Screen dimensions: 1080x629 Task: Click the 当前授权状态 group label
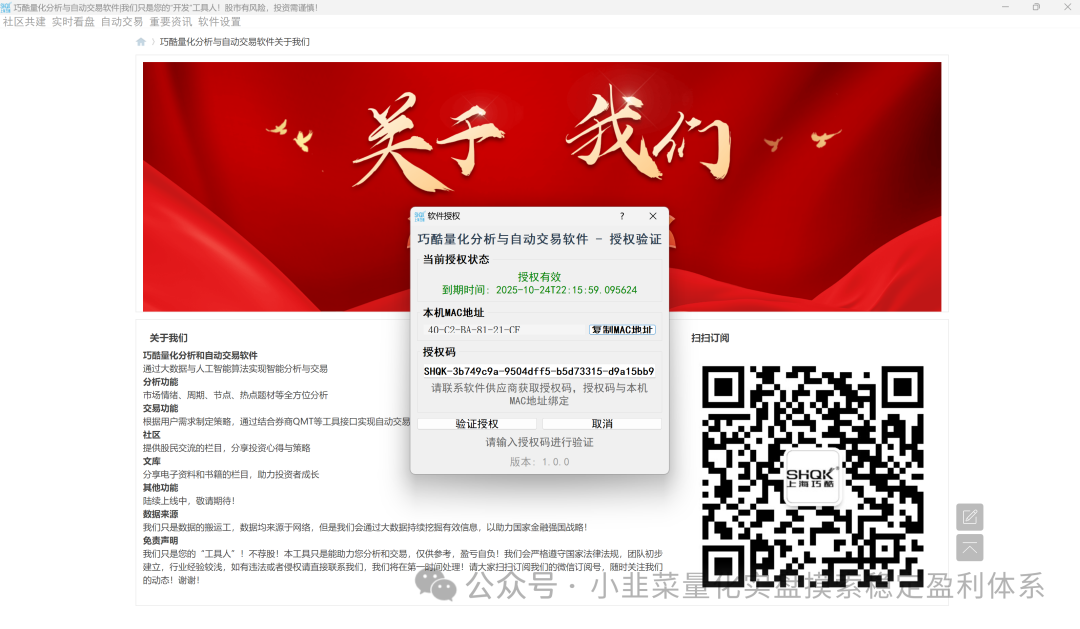pyautogui.click(x=456, y=260)
